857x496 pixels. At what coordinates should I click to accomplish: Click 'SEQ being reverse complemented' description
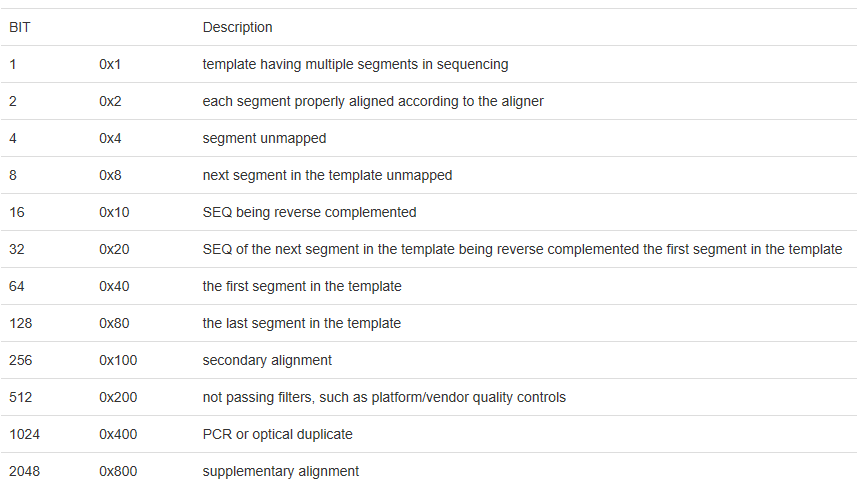point(309,212)
